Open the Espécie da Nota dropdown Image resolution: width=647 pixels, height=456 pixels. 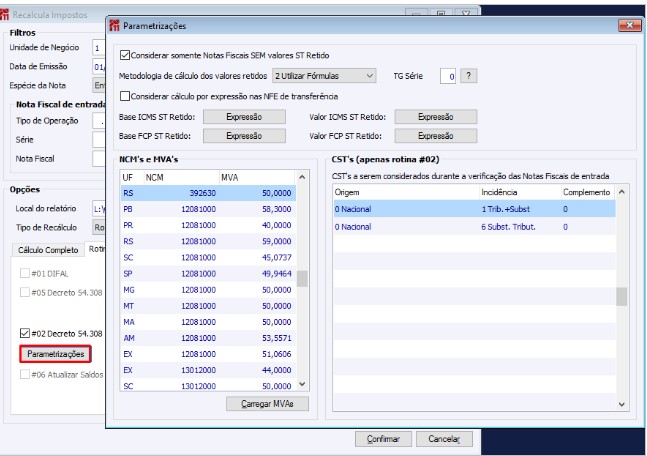click(99, 85)
